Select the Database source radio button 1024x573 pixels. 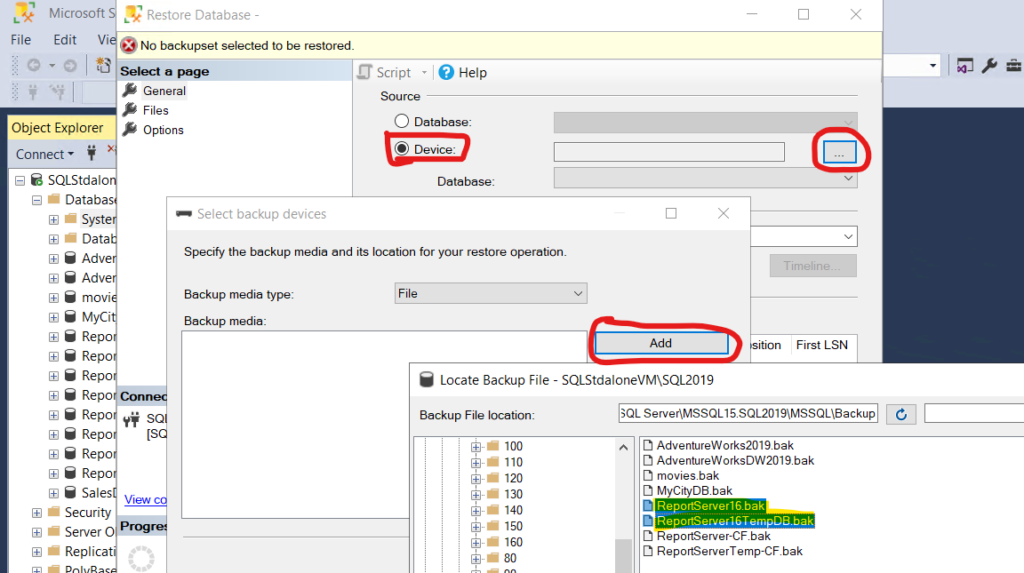coord(402,121)
